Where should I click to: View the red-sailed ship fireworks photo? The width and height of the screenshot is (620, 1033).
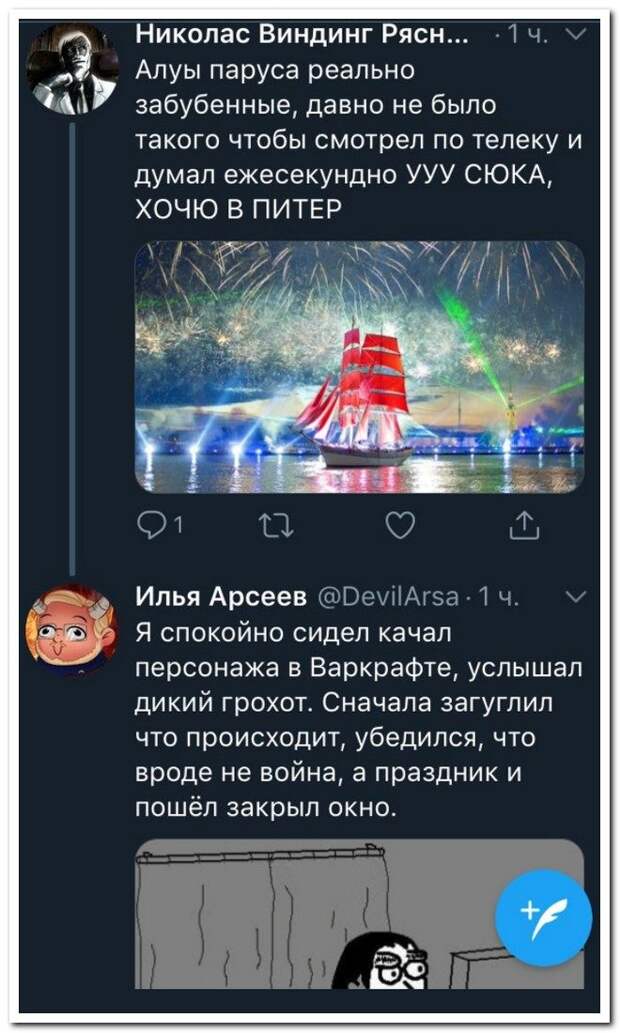click(360, 367)
